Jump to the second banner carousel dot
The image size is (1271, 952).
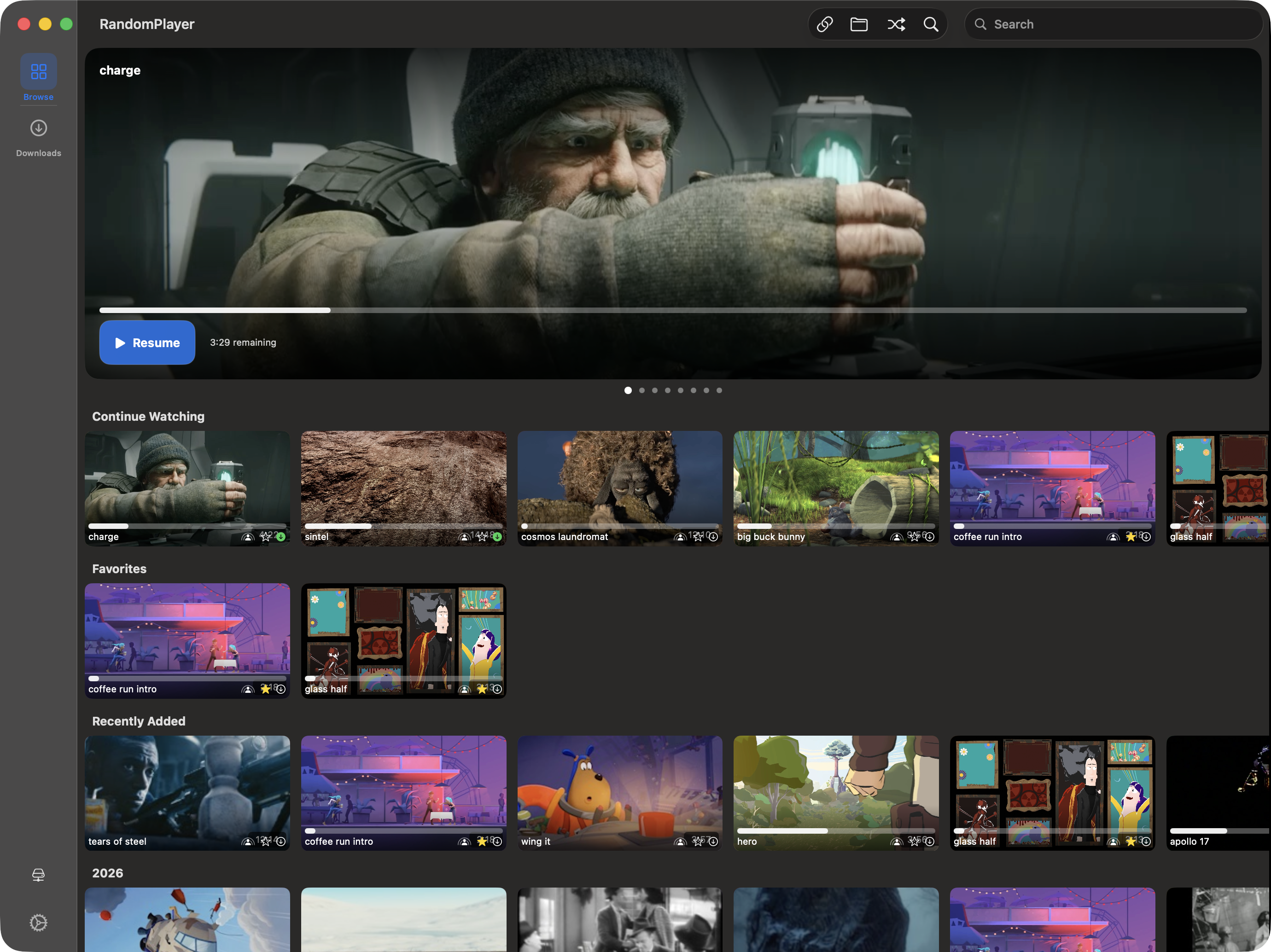(x=642, y=390)
